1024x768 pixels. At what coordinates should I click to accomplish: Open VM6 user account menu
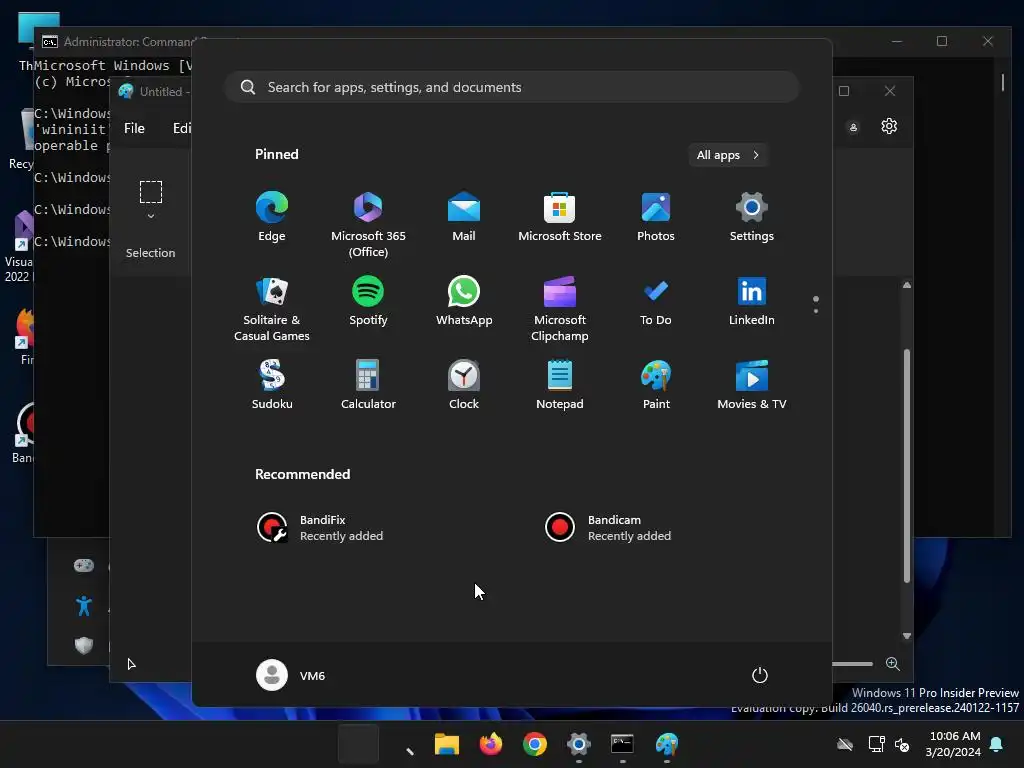tap(291, 675)
